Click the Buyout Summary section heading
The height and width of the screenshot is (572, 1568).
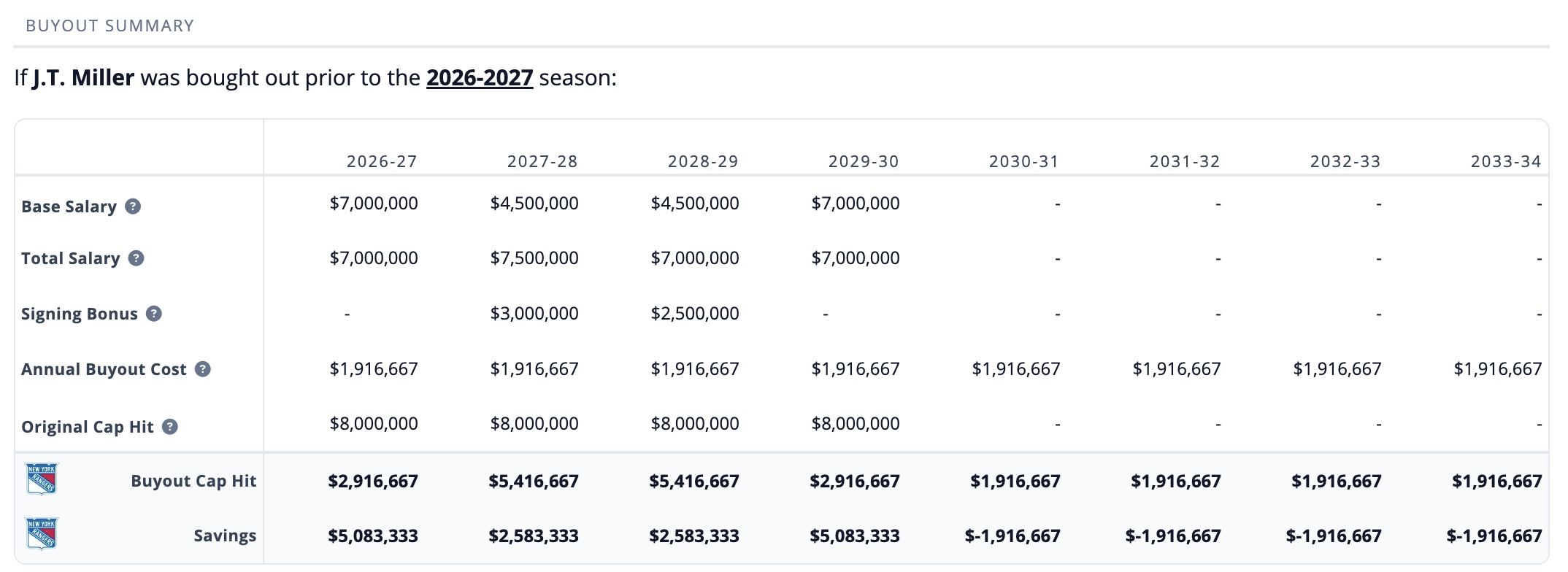point(110,26)
